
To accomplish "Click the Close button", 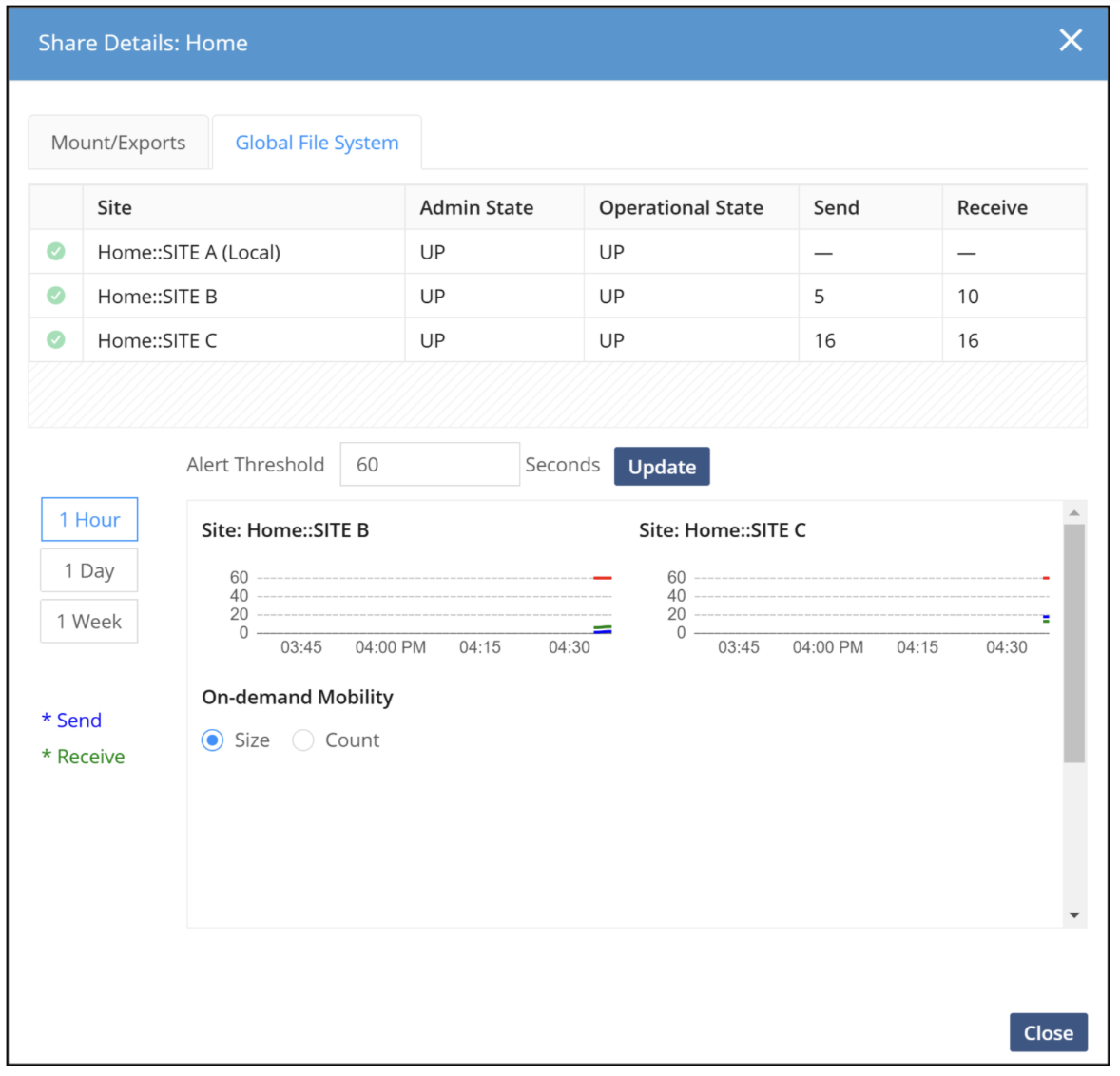I will coord(1049,1032).
